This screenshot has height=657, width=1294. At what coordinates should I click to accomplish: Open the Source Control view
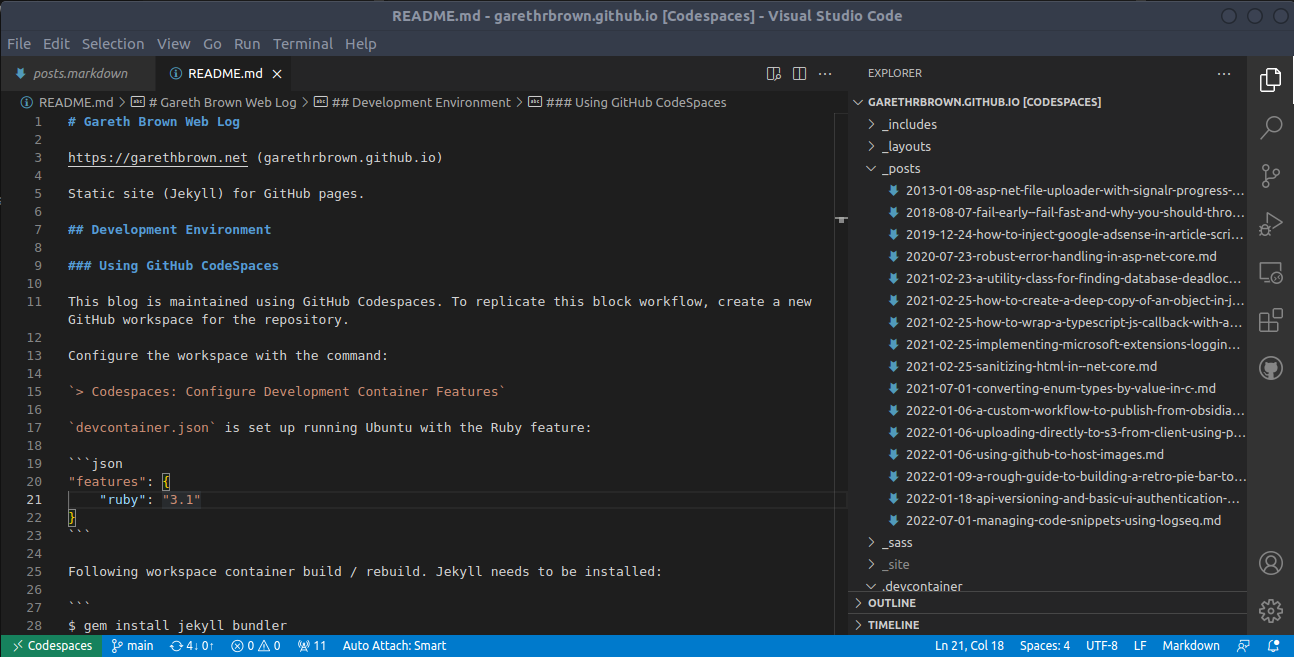click(x=1270, y=176)
